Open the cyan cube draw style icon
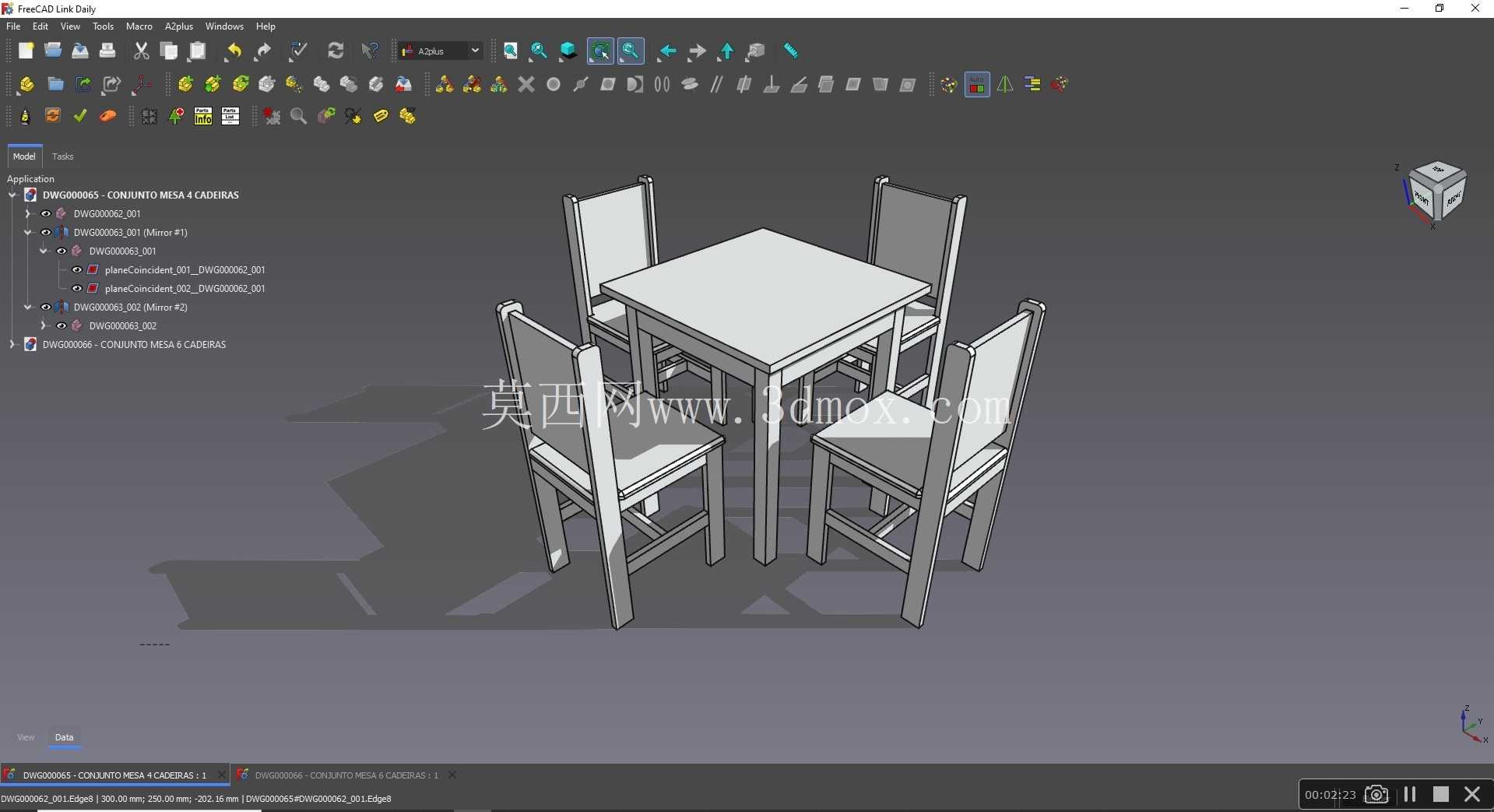The width and height of the screenshot is (1494, 812). click(x=568, y=51)
